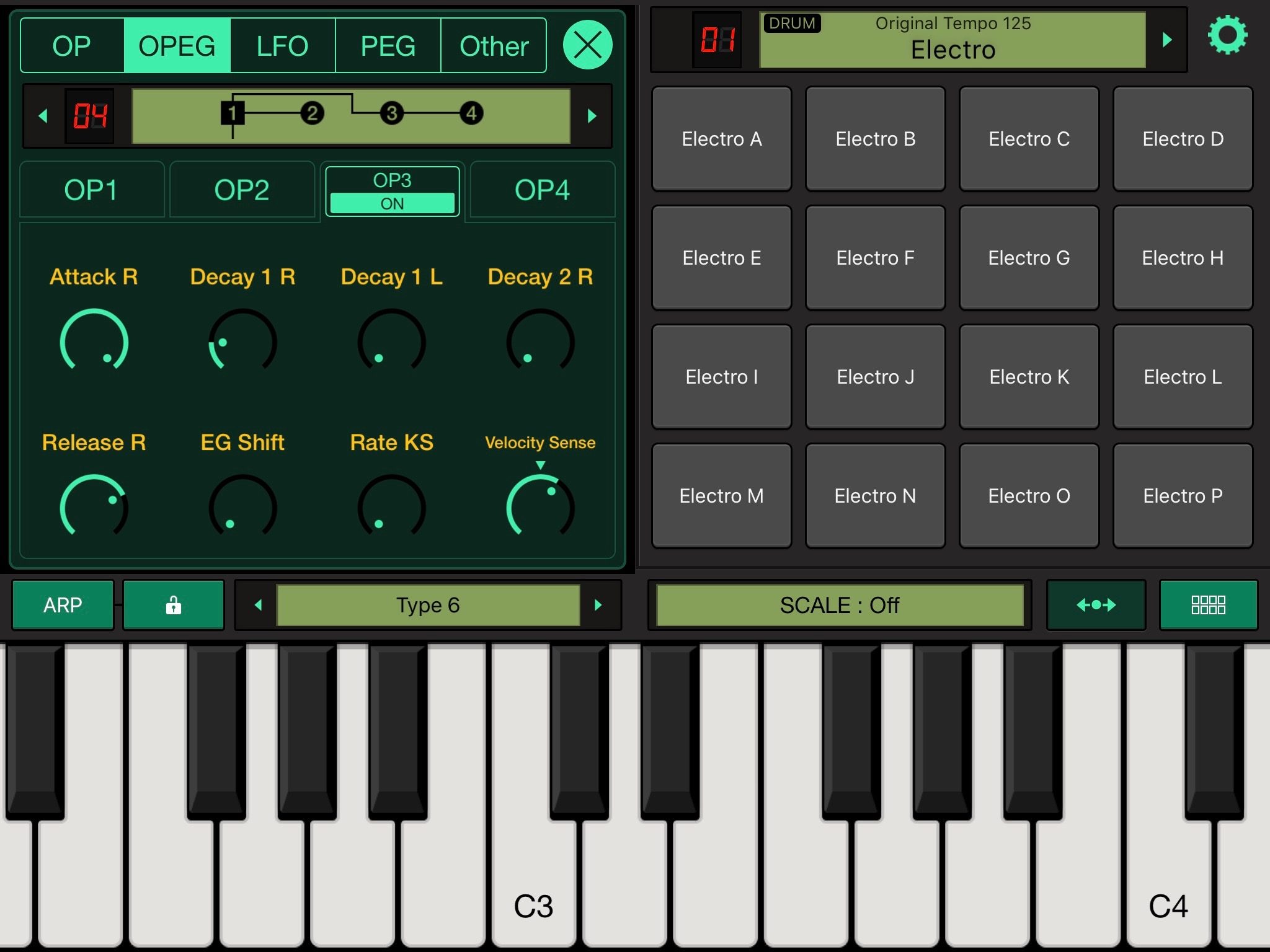Enable the ARP arpeggiator

62,605
